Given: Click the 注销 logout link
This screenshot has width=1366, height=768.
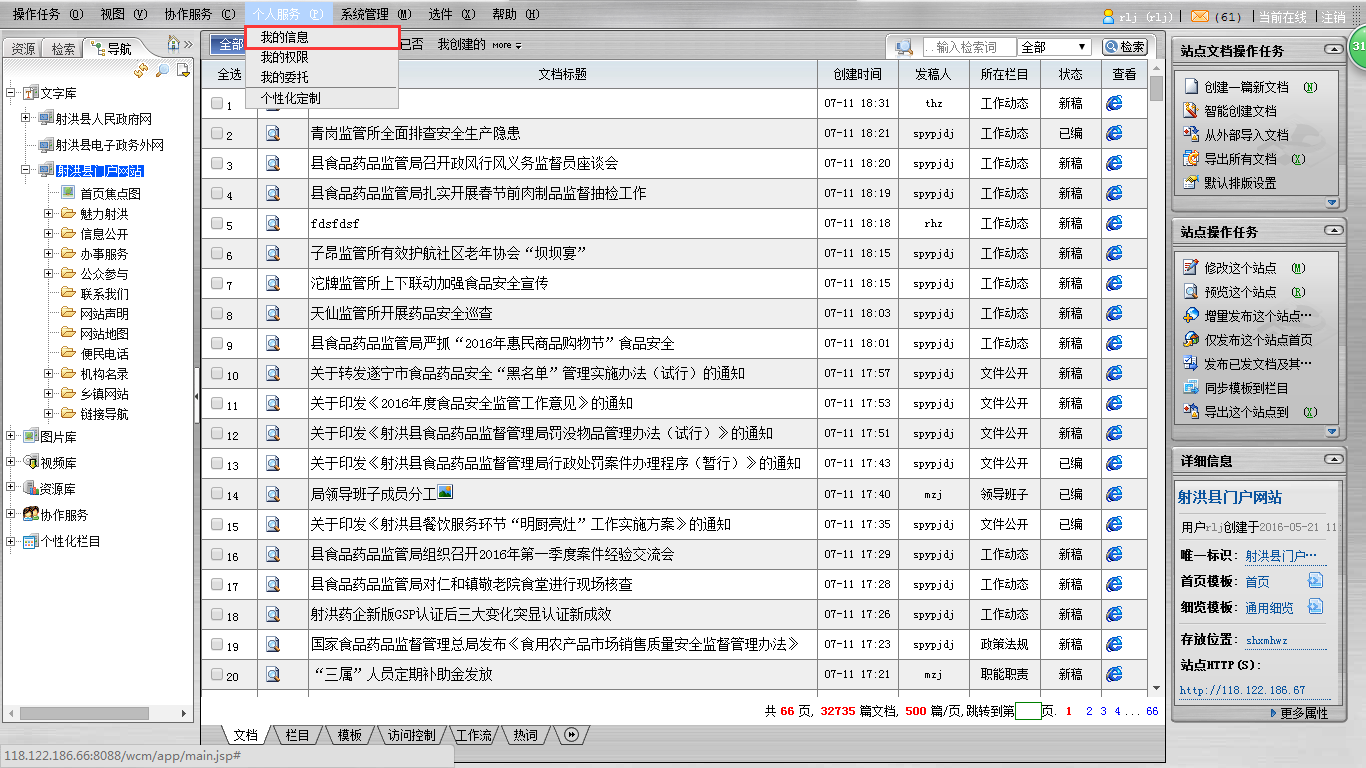Looking at the screenshot, I should coord(1333,16).
